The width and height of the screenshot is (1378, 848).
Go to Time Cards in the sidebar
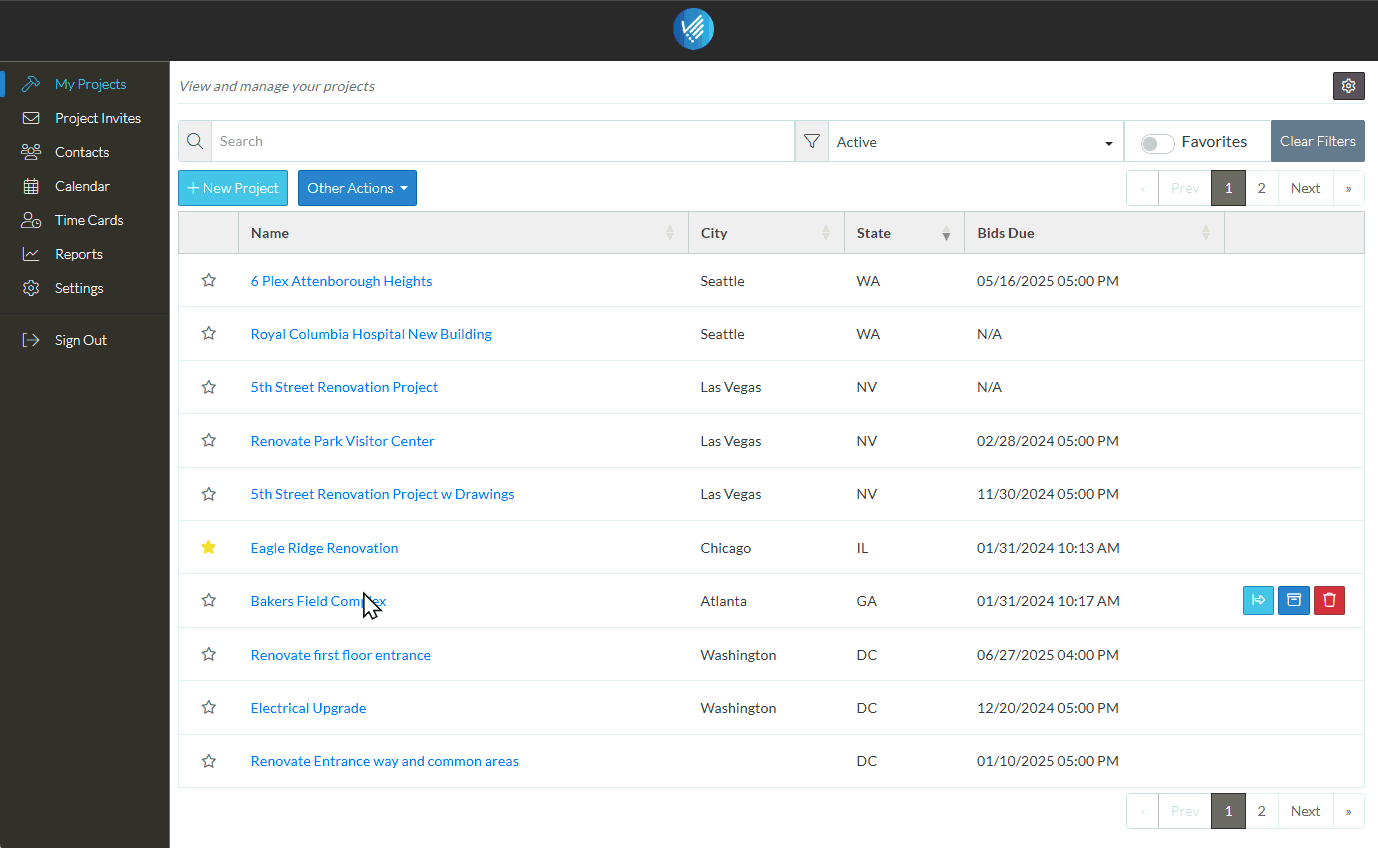(x=89, y=220)
